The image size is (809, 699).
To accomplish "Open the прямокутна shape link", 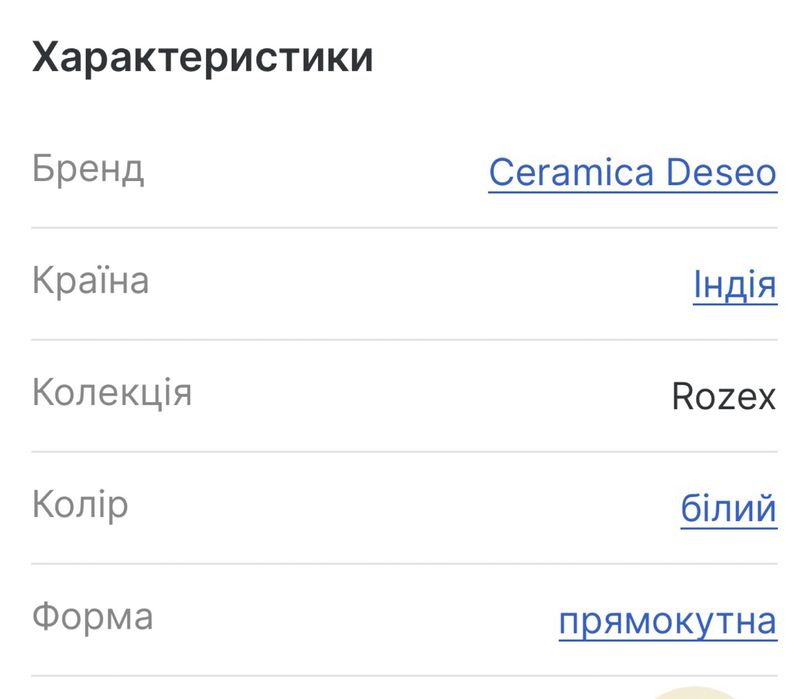I will point(667,621).
